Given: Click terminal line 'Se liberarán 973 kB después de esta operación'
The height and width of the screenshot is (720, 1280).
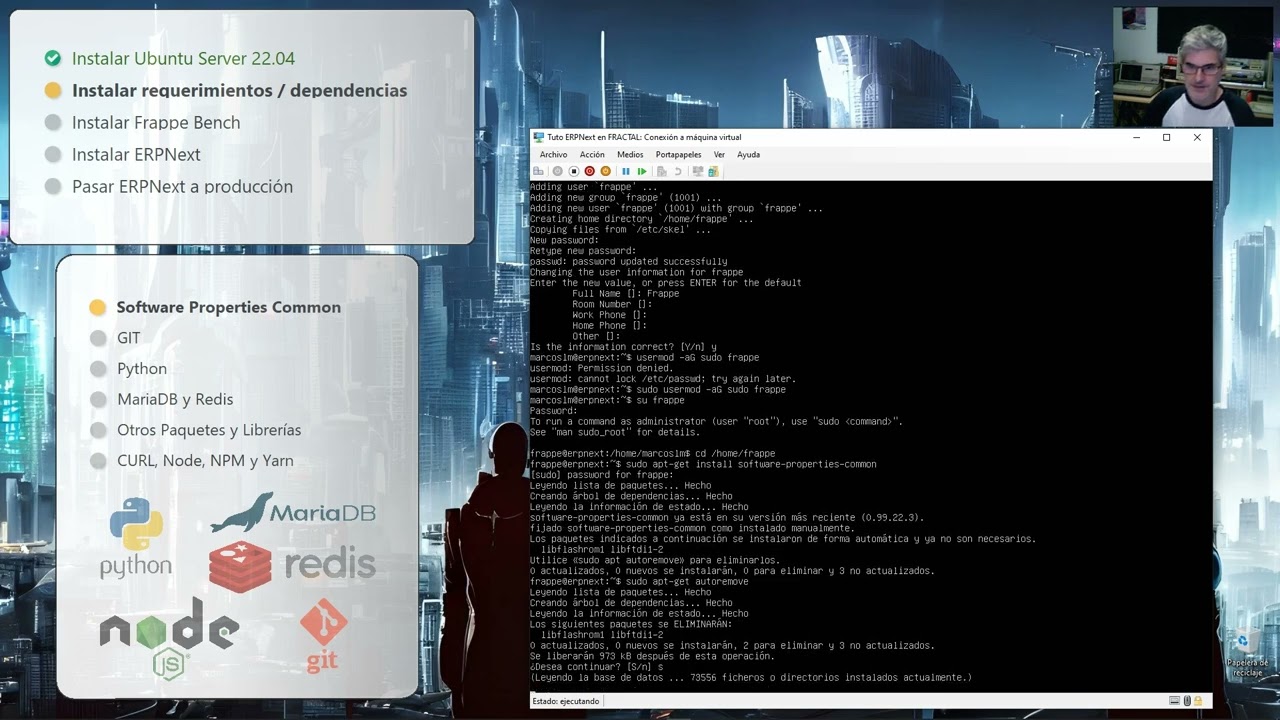Looking at the screenshot, I should point(652,656).
